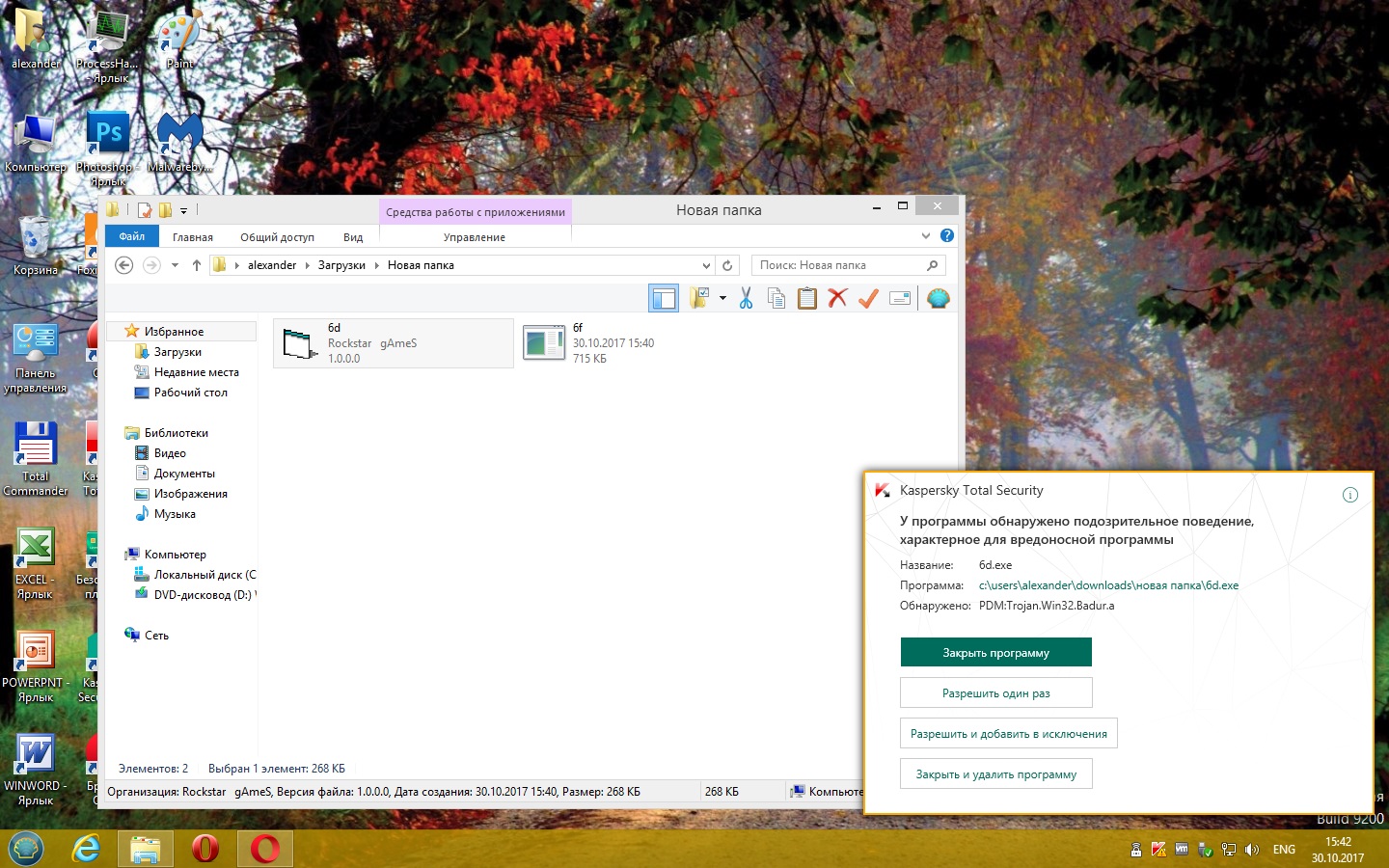Screen dimensions: 1389x868
Task: Paste using the clipboard toolbar icon
Action: coord(807,298)
